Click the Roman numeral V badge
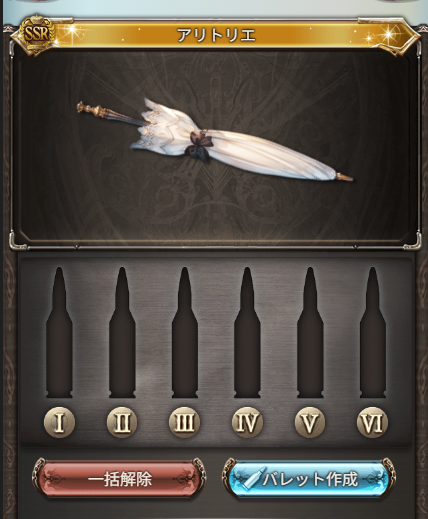This screenshot has width=428, height=519. coord(310,423)
